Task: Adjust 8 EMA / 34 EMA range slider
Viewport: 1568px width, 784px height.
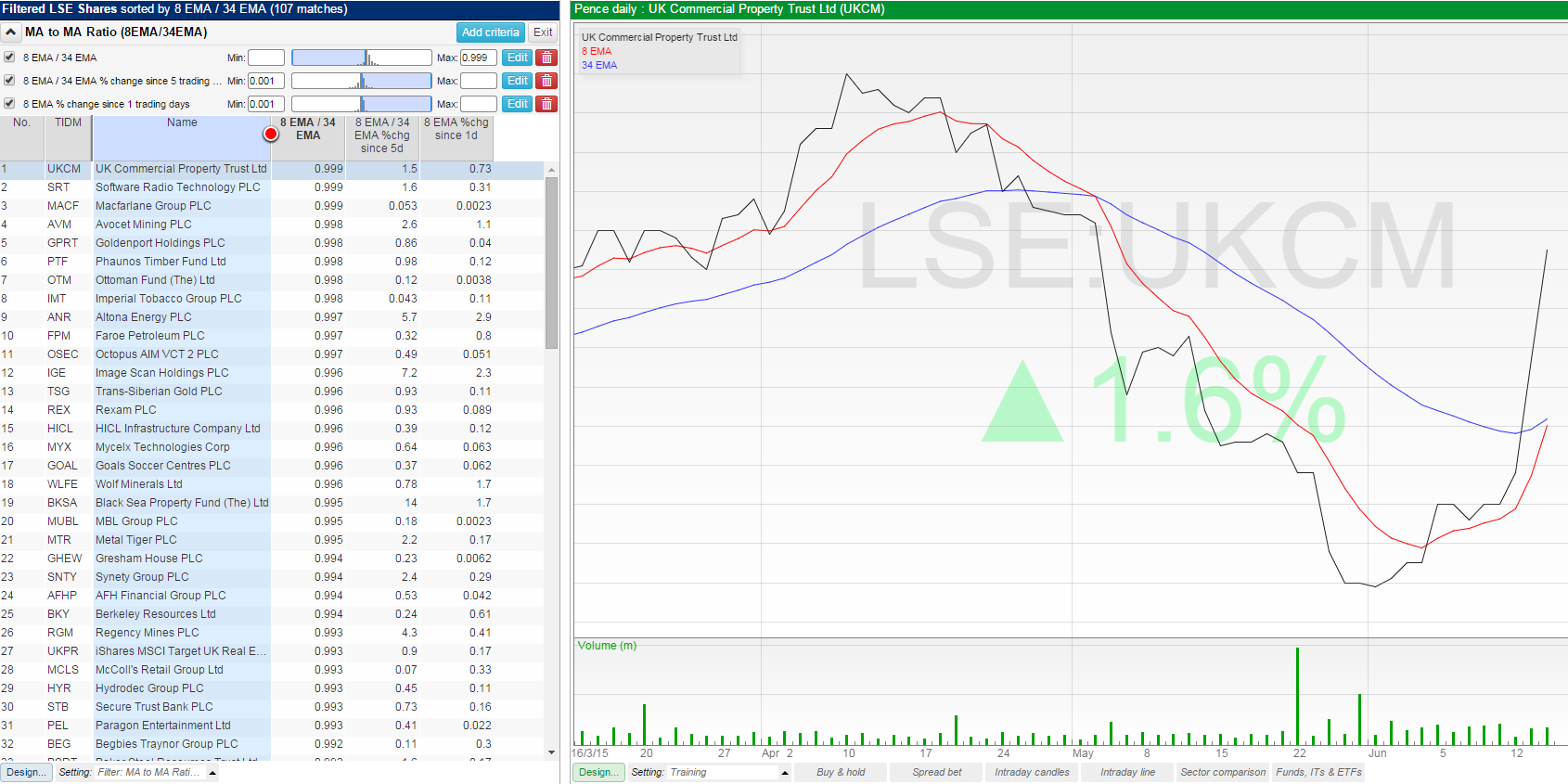Action: point(362,58)
